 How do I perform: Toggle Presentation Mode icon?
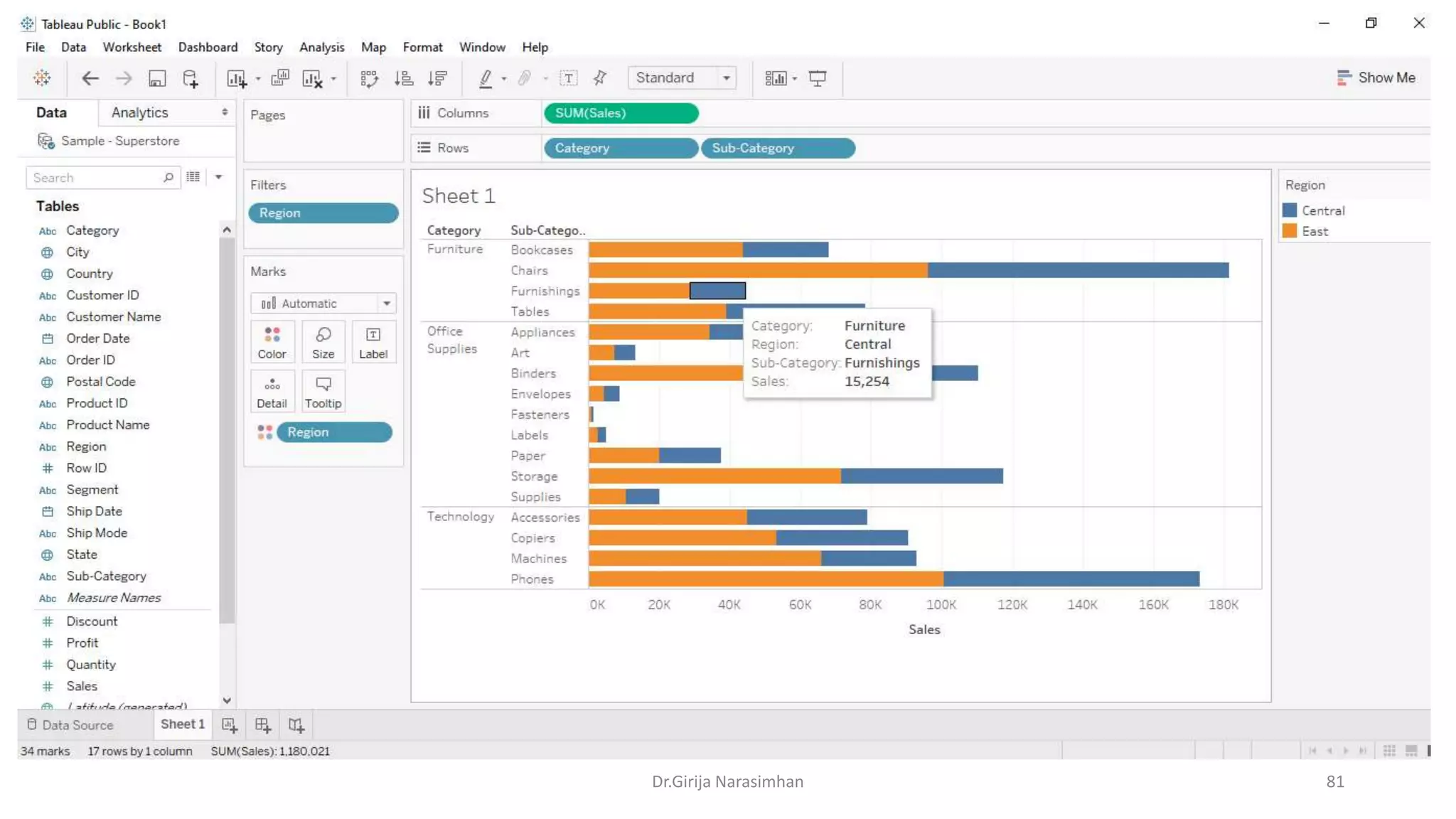(x=818, y=78)
